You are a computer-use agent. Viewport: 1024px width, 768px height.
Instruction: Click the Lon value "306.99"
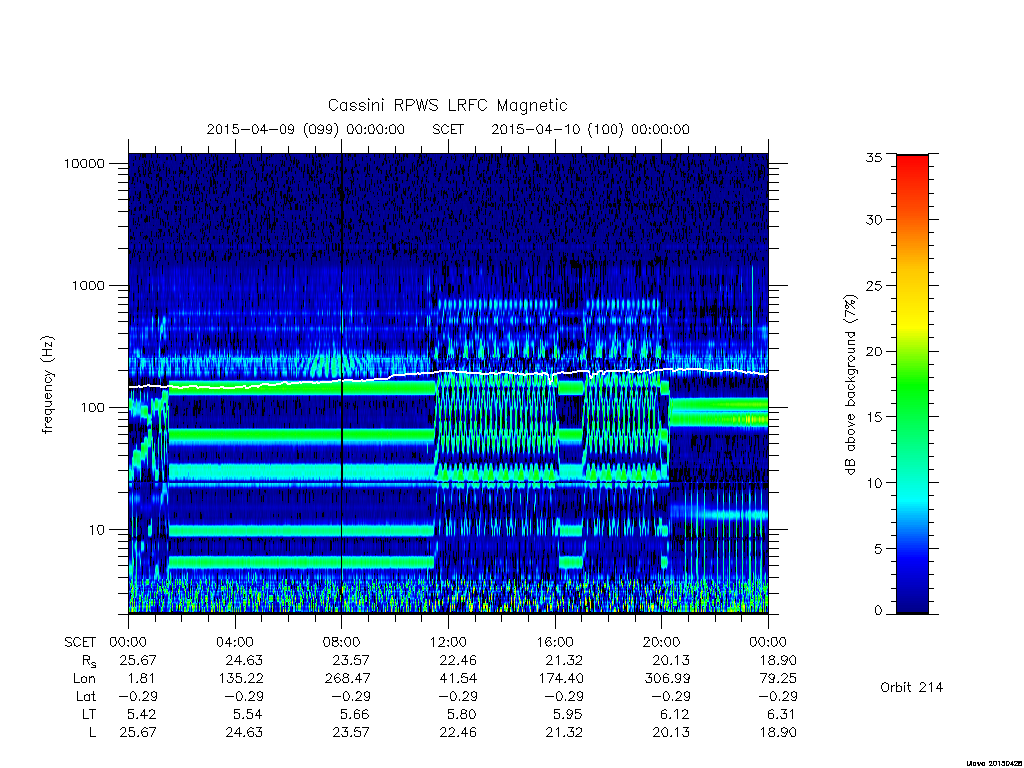click(667, 679)
